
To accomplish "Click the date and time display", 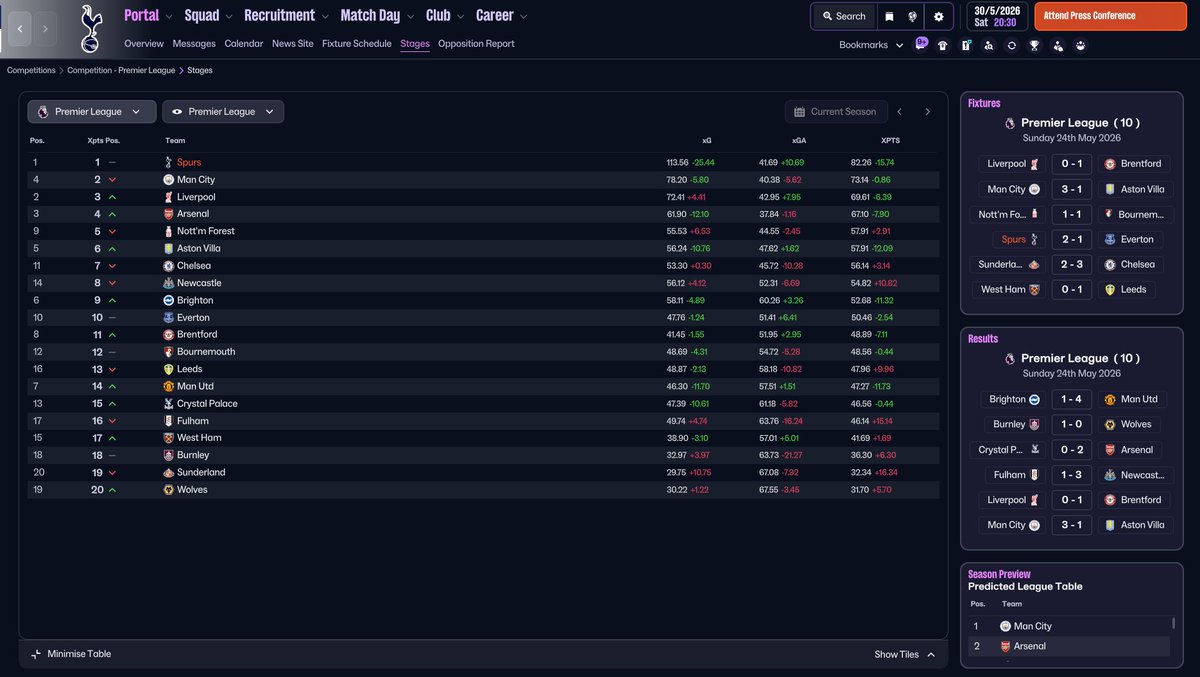I will click(x=996, y=16).
